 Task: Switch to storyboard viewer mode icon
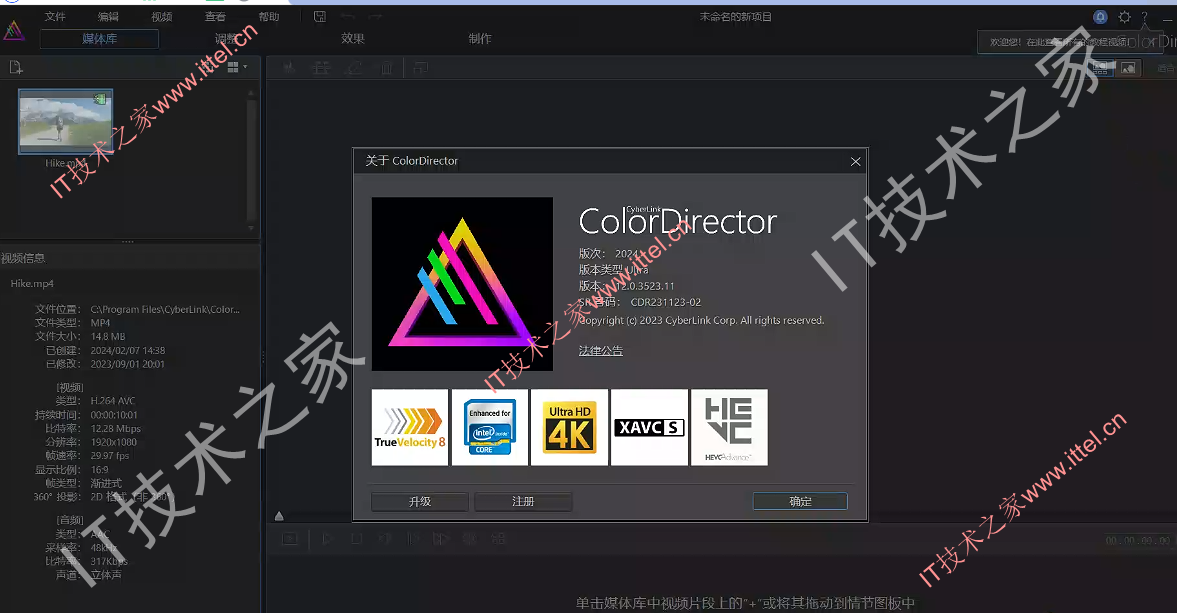(x=1100, y=68)
